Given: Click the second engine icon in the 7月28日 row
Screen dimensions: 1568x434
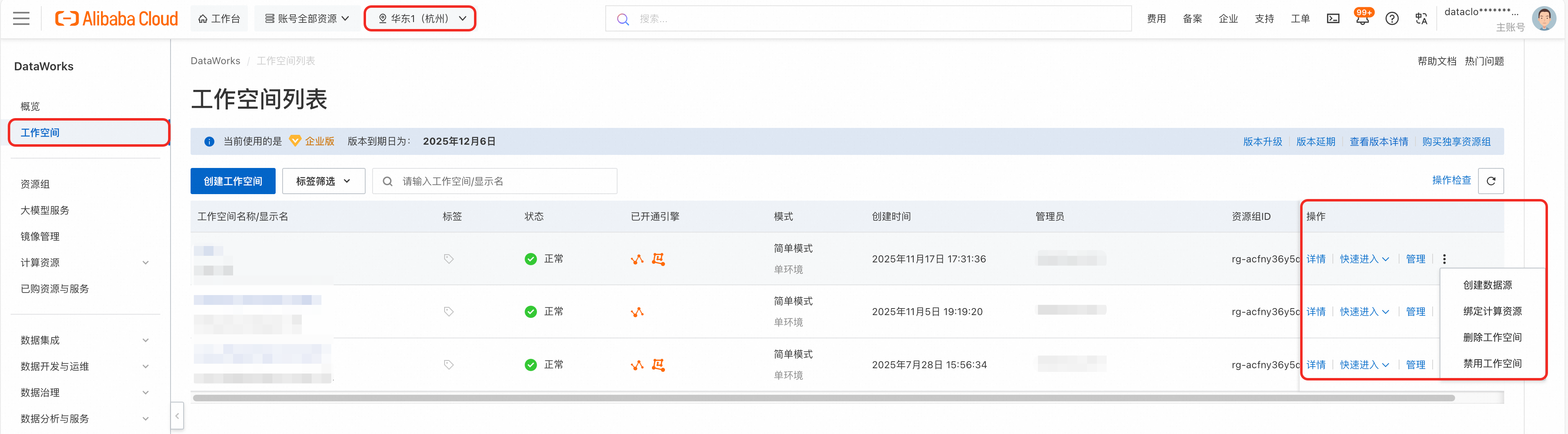Looking at the screenshot, I should [658, 365].
